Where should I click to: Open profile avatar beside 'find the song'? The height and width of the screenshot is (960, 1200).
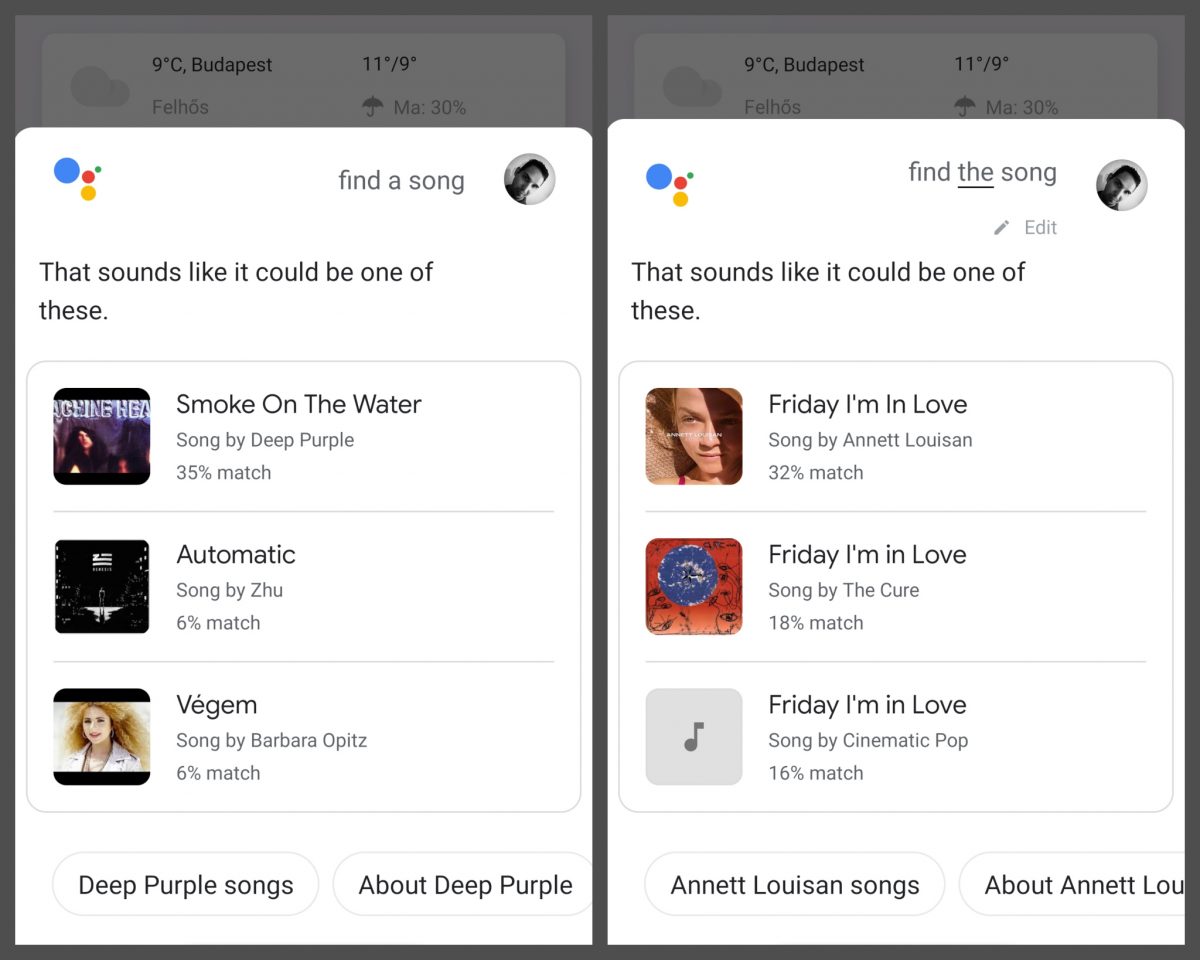click(x=1121, y=185)
